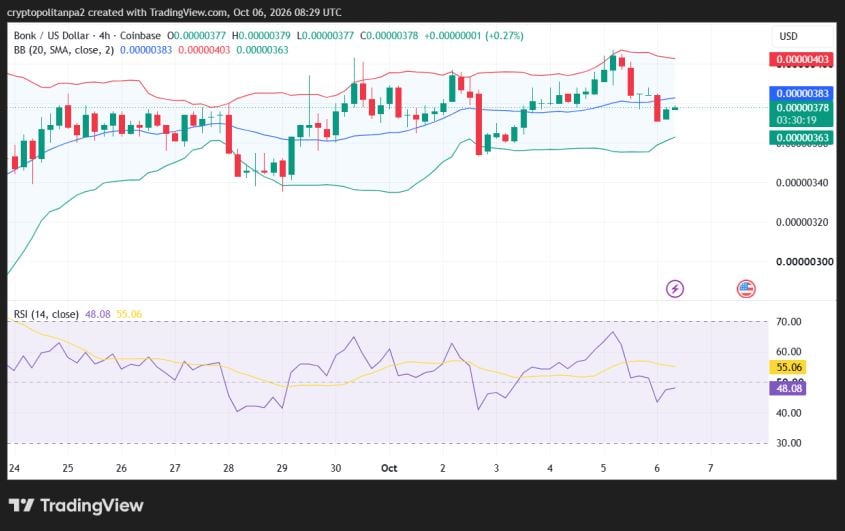
Task: Click the Coinbase exchange name in title
Action: tap(140, 36)
